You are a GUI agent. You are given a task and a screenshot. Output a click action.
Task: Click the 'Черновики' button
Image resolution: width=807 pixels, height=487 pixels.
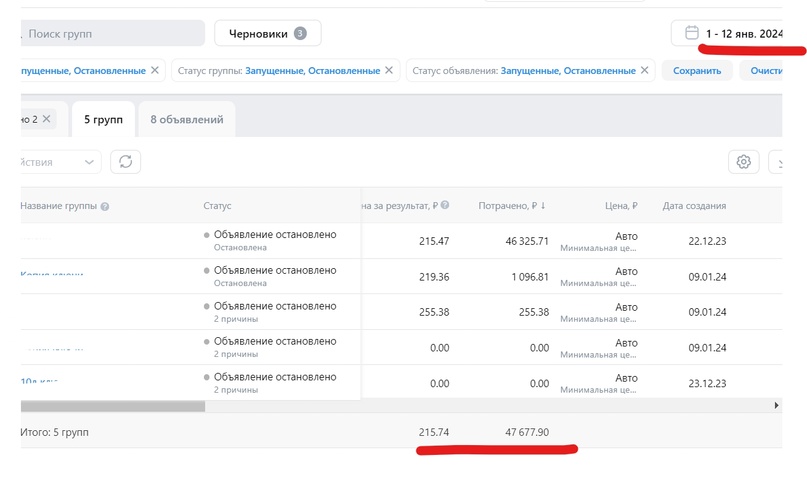(x=267, y=34)
